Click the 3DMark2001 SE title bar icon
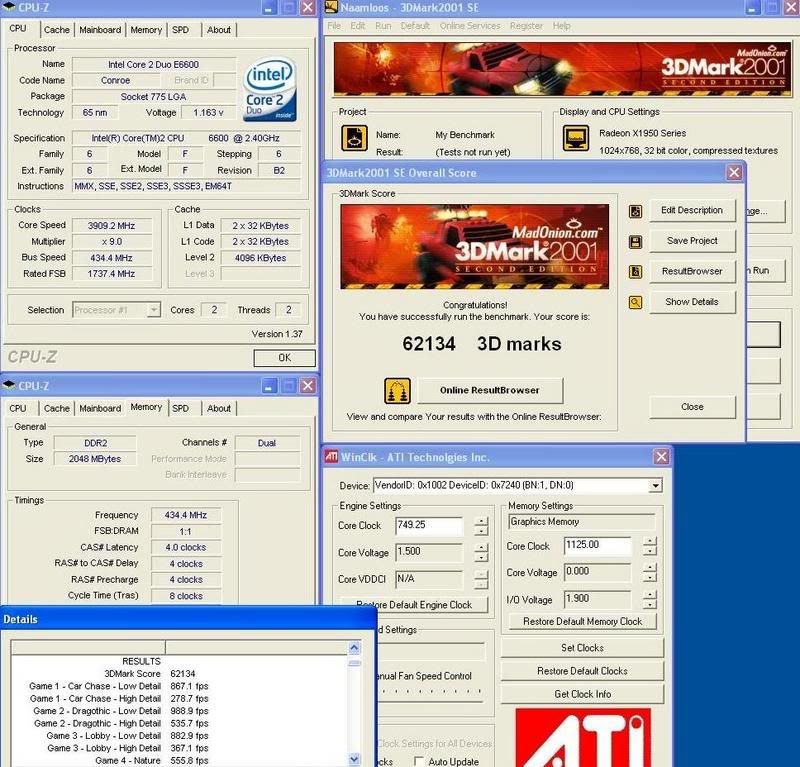 click(x=332, y=7)
